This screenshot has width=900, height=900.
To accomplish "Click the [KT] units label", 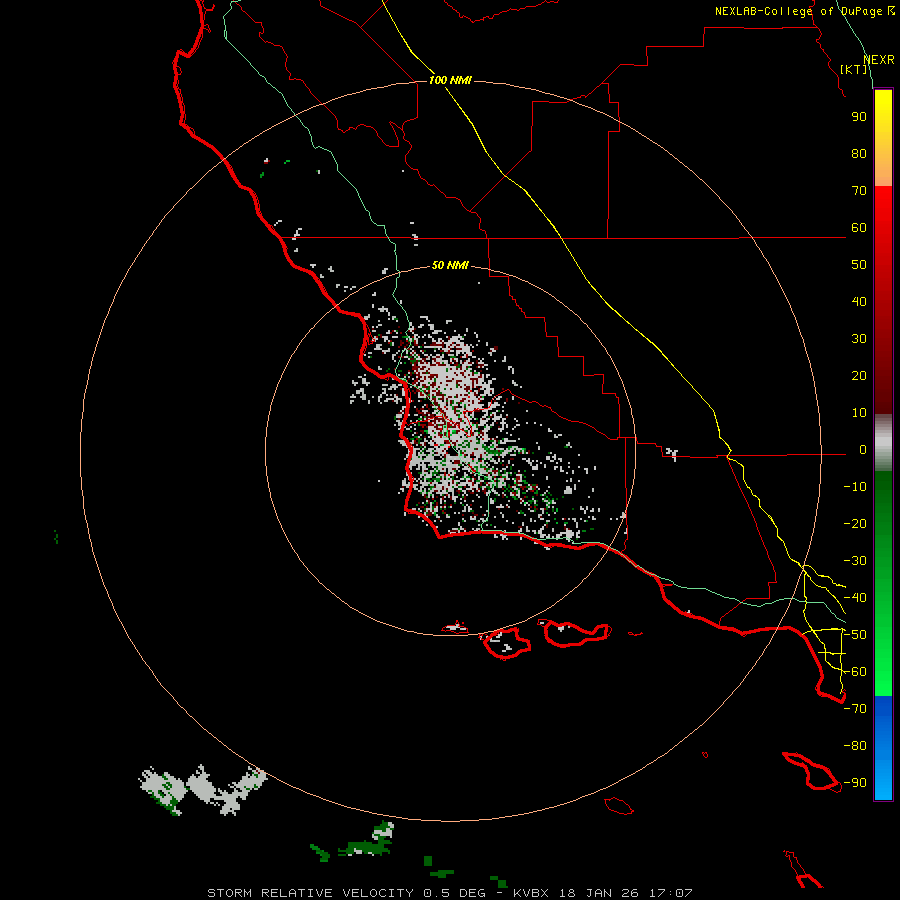I will tap(854, 69).
